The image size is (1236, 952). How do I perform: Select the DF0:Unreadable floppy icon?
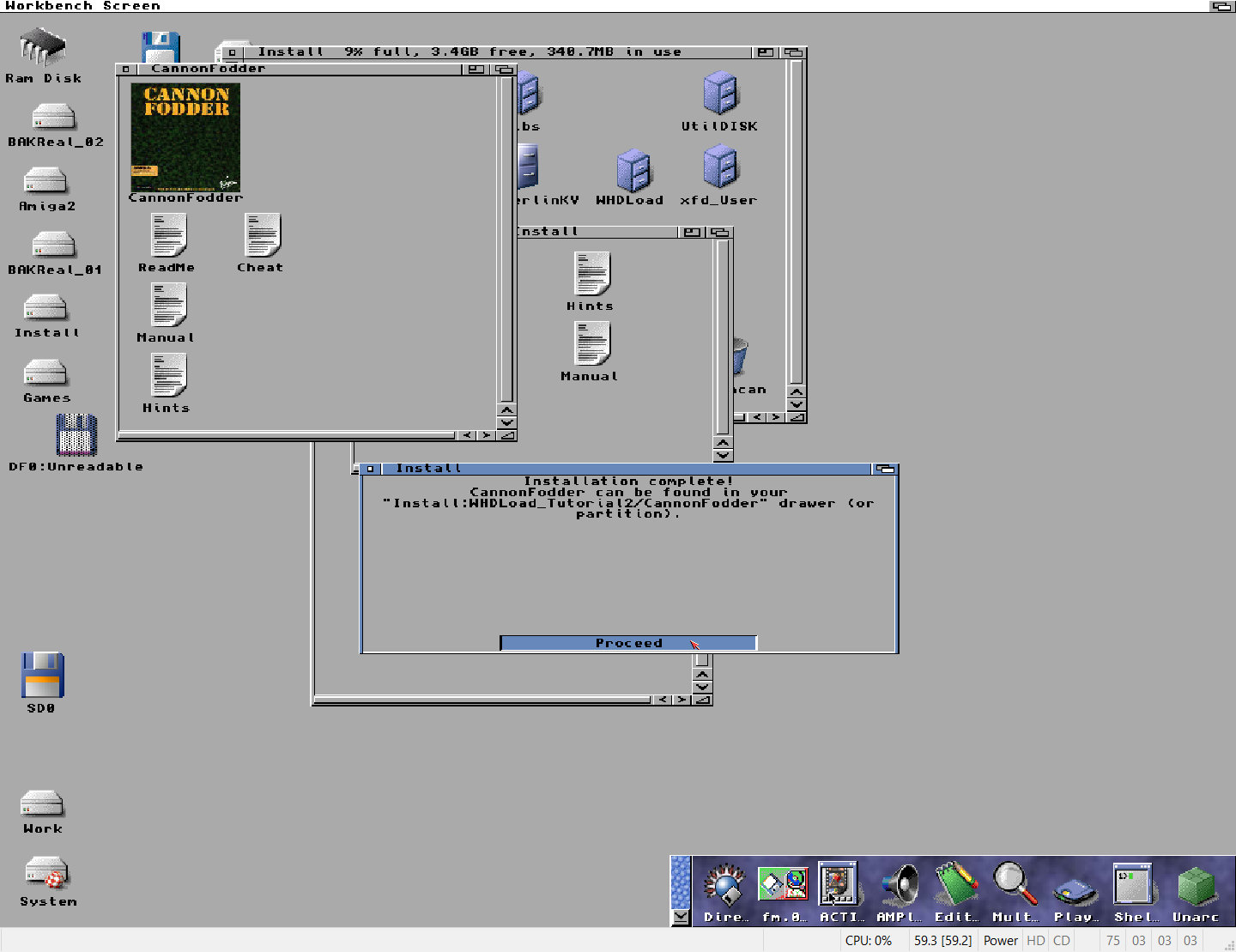coord(76,435)
